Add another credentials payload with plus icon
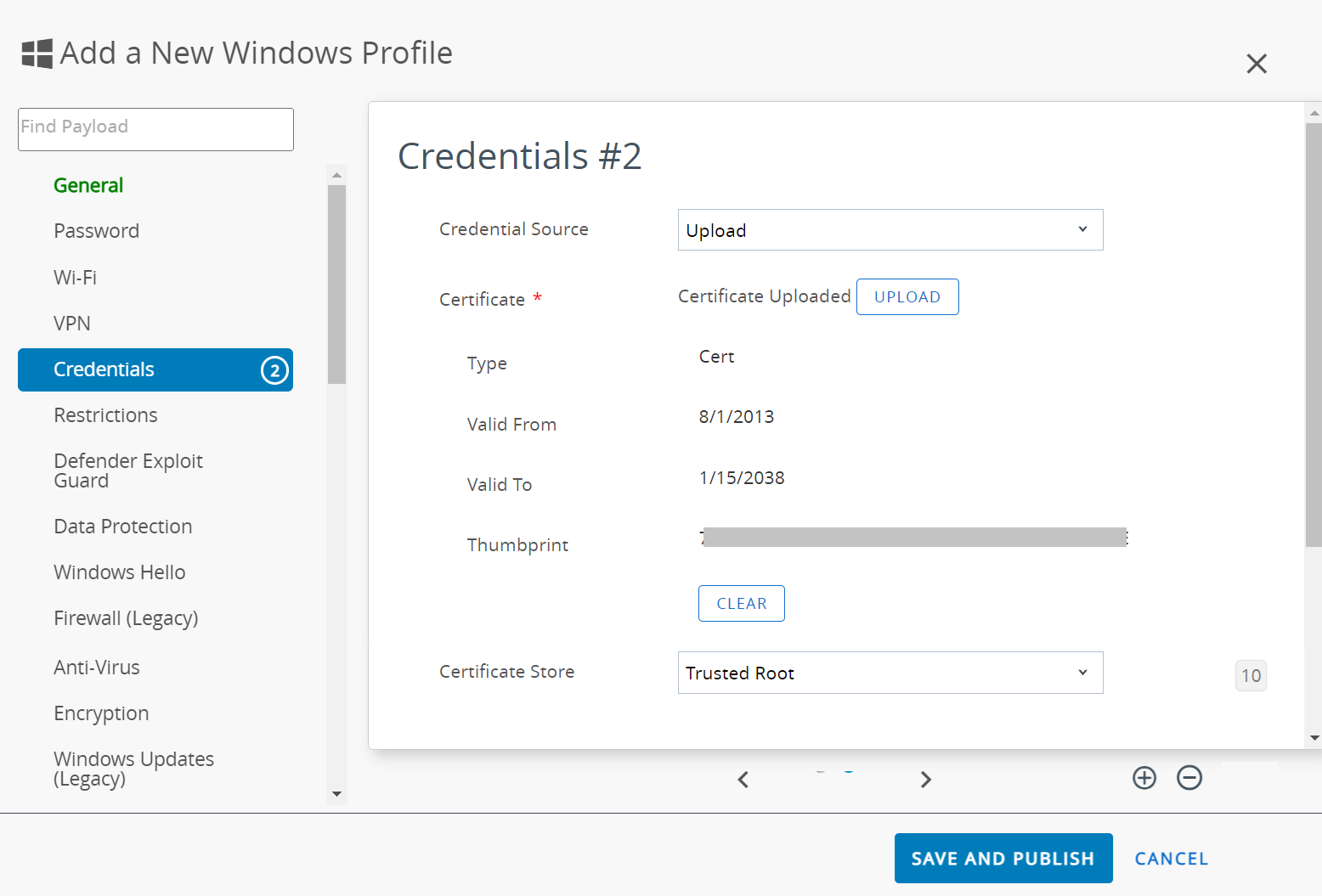This screenshot has width=1322, height=896. (x=1144, y=778)
